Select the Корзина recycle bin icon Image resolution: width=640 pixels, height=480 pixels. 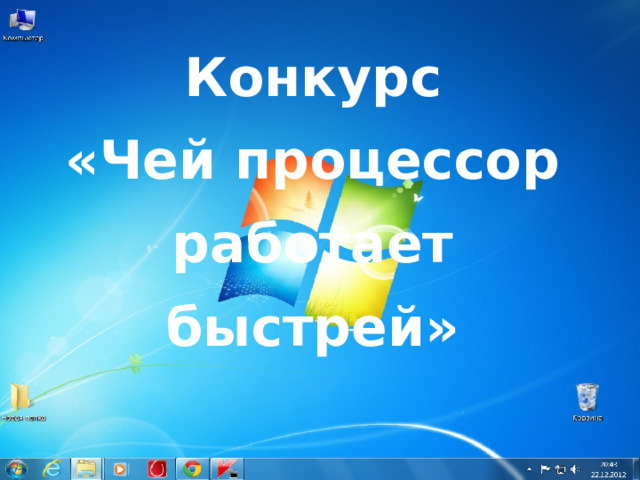pyautogui.click(x=587, y=402)
